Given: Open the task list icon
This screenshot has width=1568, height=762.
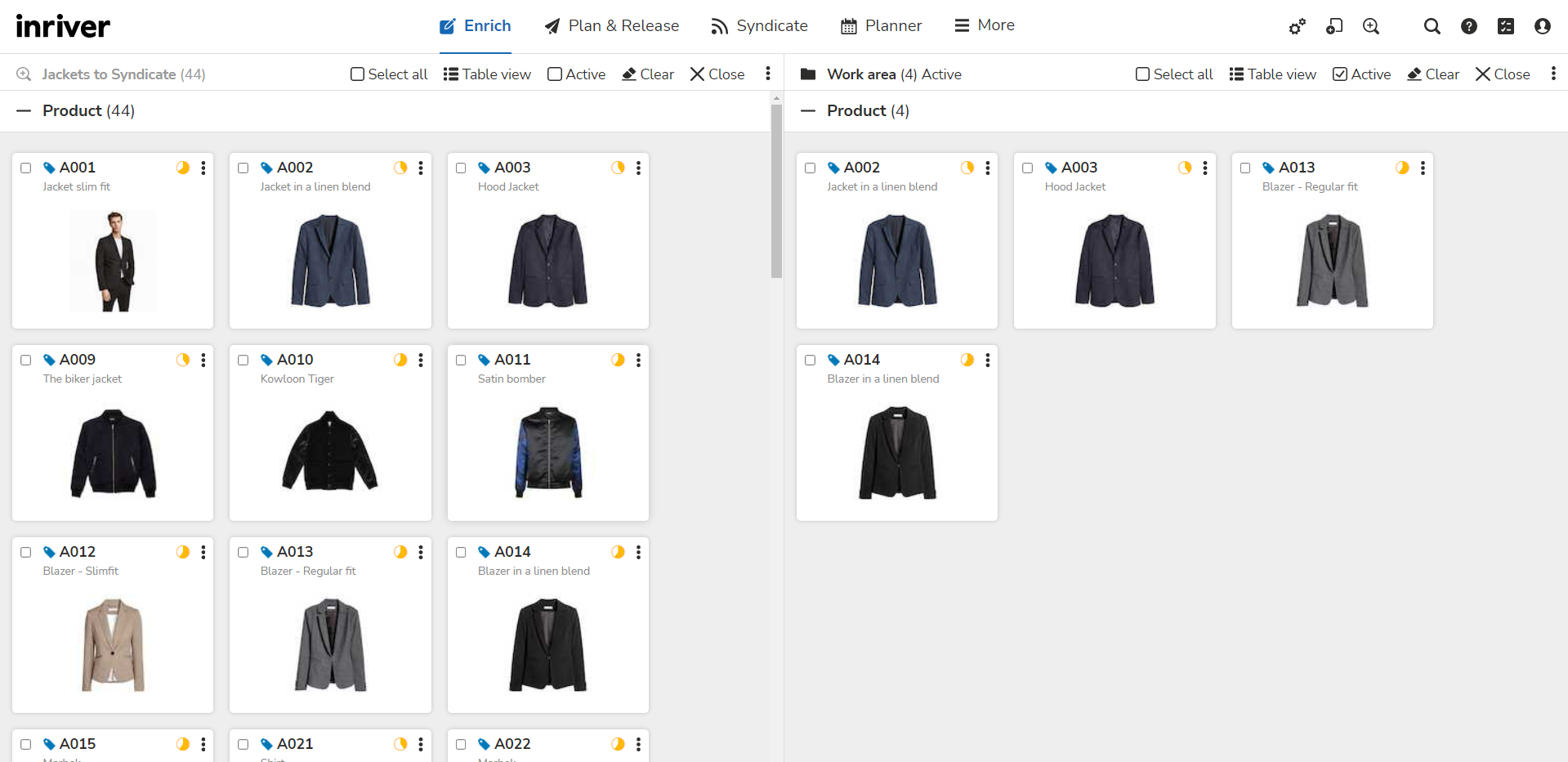Looking at the screenshot, I should [x=1506, y=26].
